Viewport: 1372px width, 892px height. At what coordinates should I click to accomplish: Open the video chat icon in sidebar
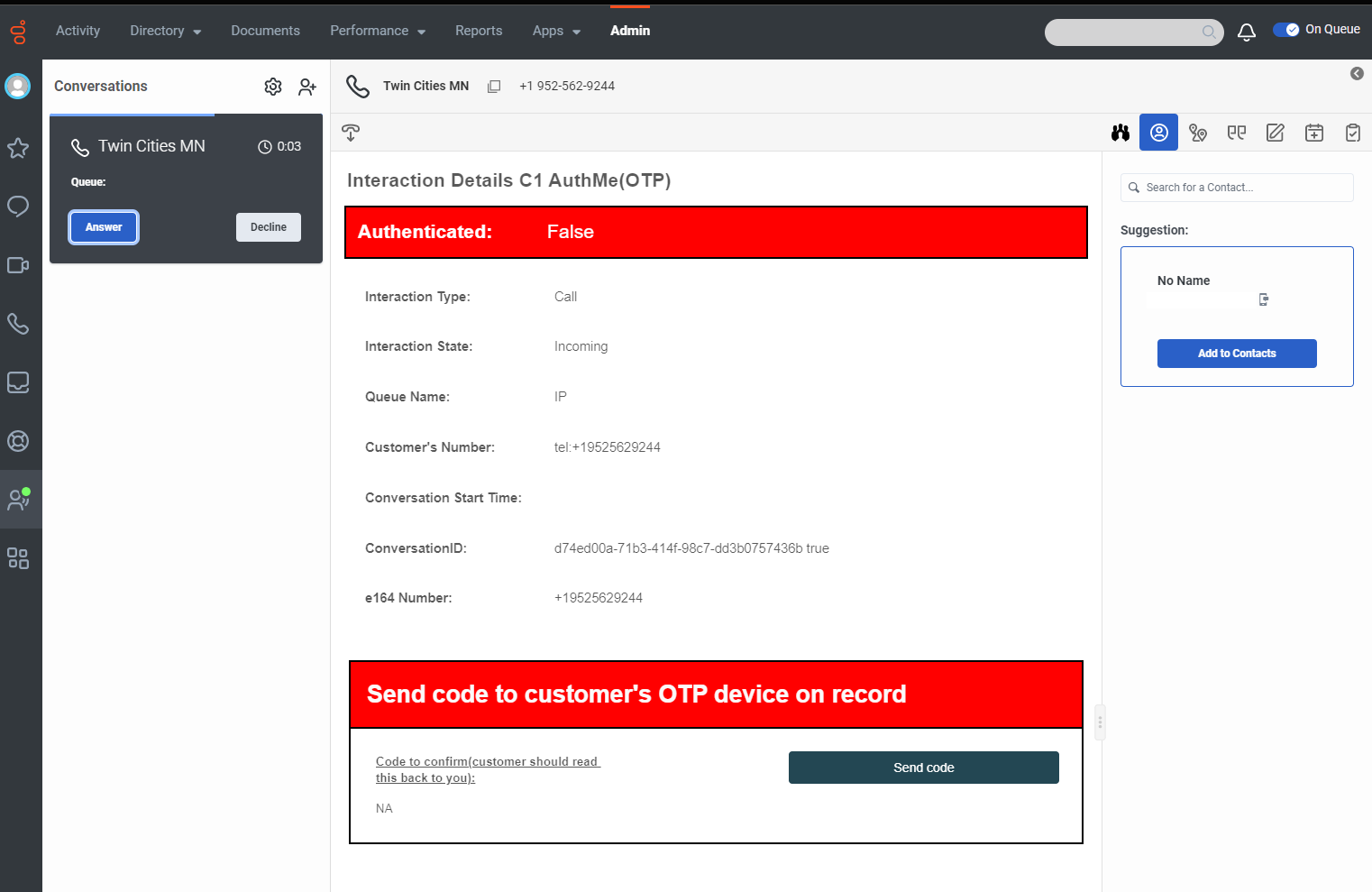(x=19, y=265)
